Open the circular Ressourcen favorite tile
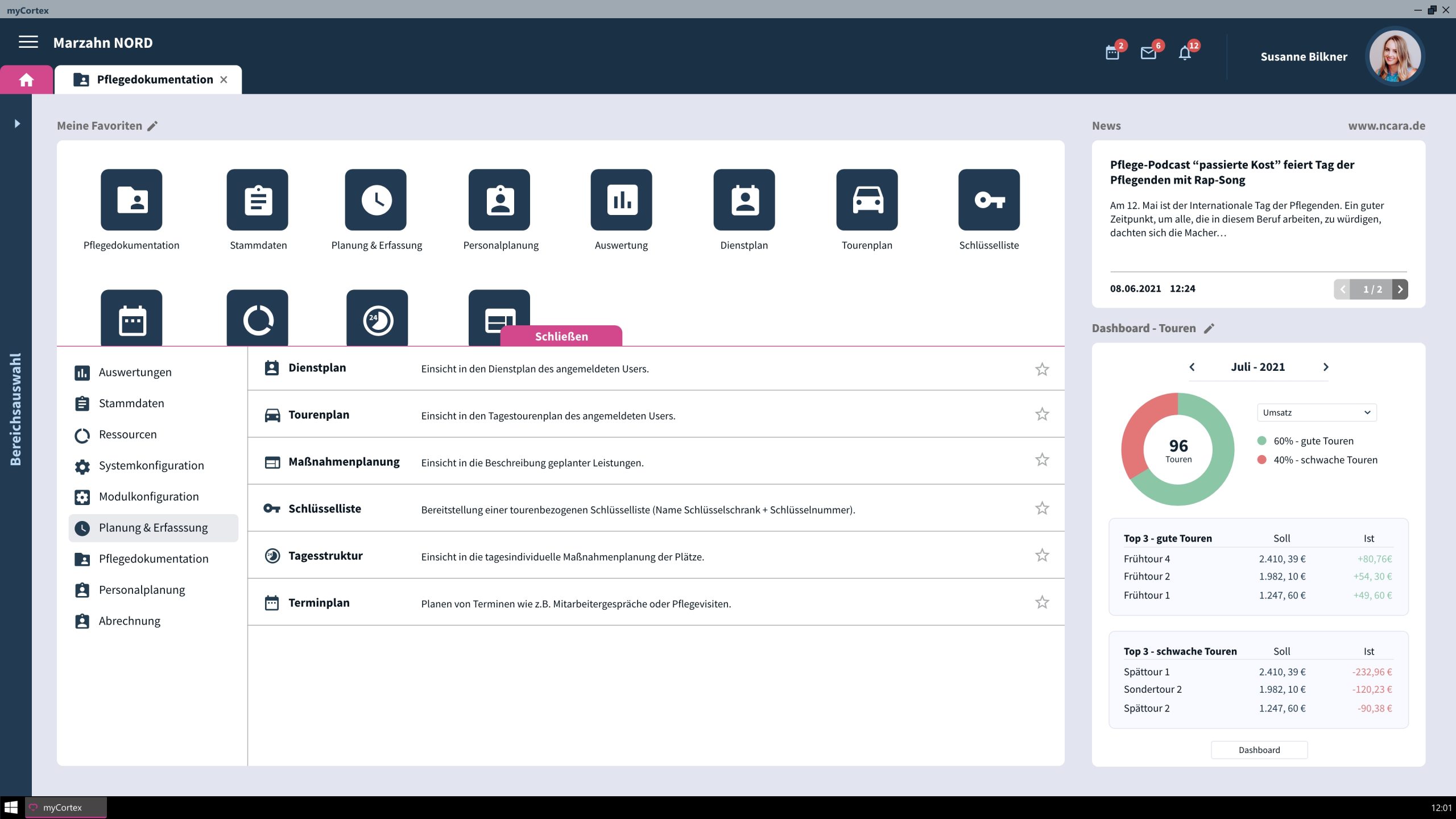Image resolution: width=1456 pixels, height=819 pixels. point(258,317)
